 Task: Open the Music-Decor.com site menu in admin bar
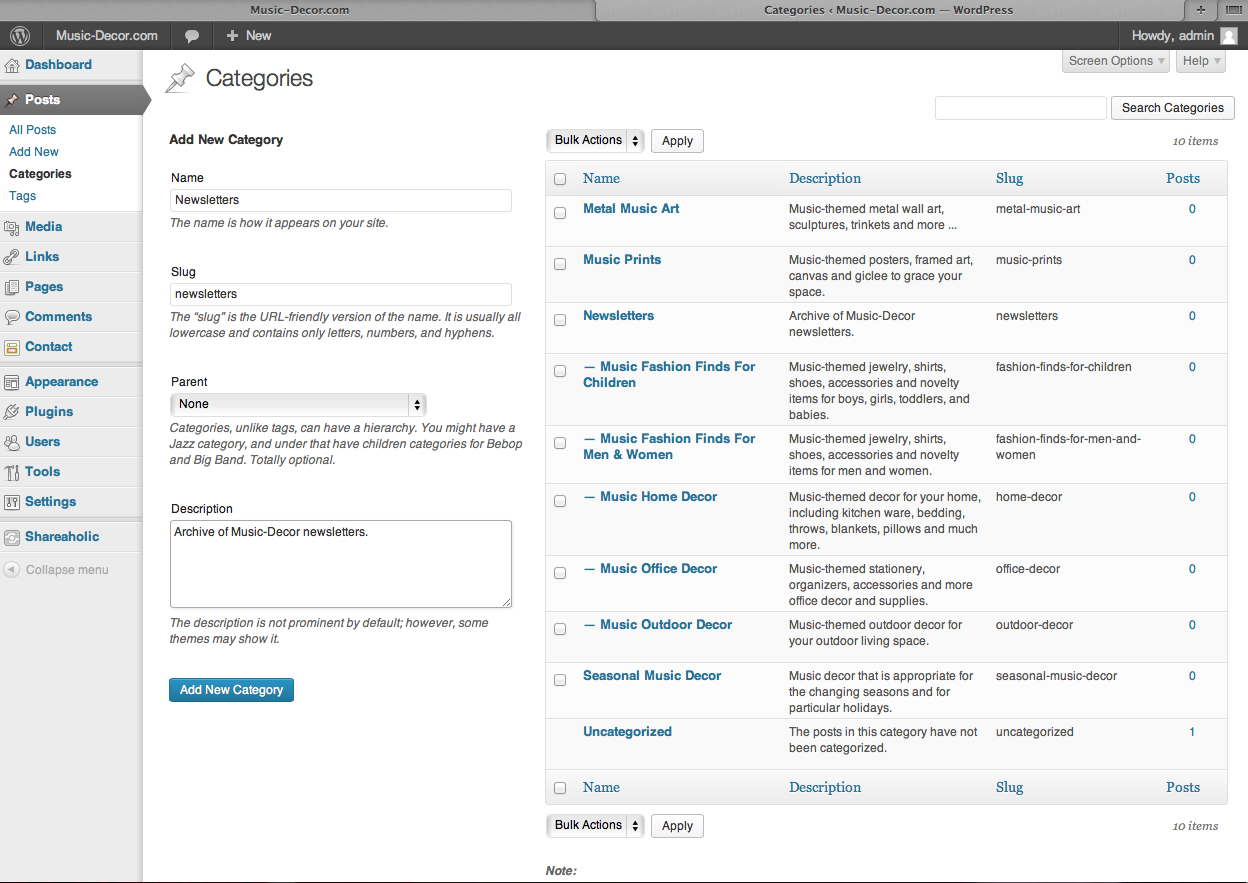tap(107, 35)
